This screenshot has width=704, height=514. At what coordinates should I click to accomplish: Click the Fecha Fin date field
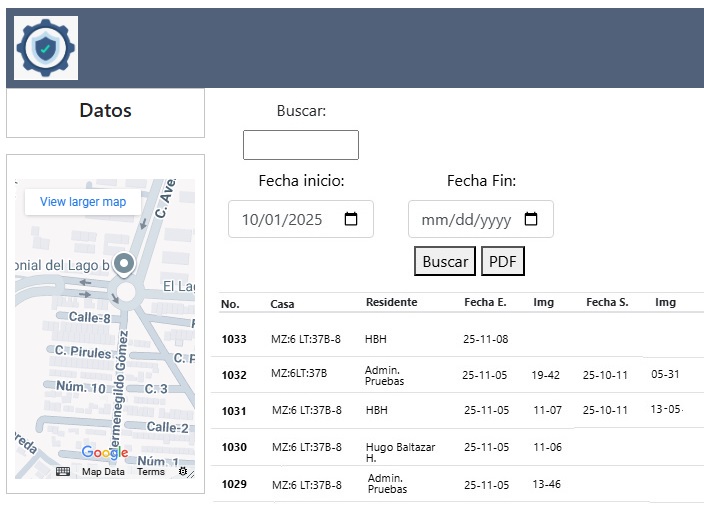467,220
